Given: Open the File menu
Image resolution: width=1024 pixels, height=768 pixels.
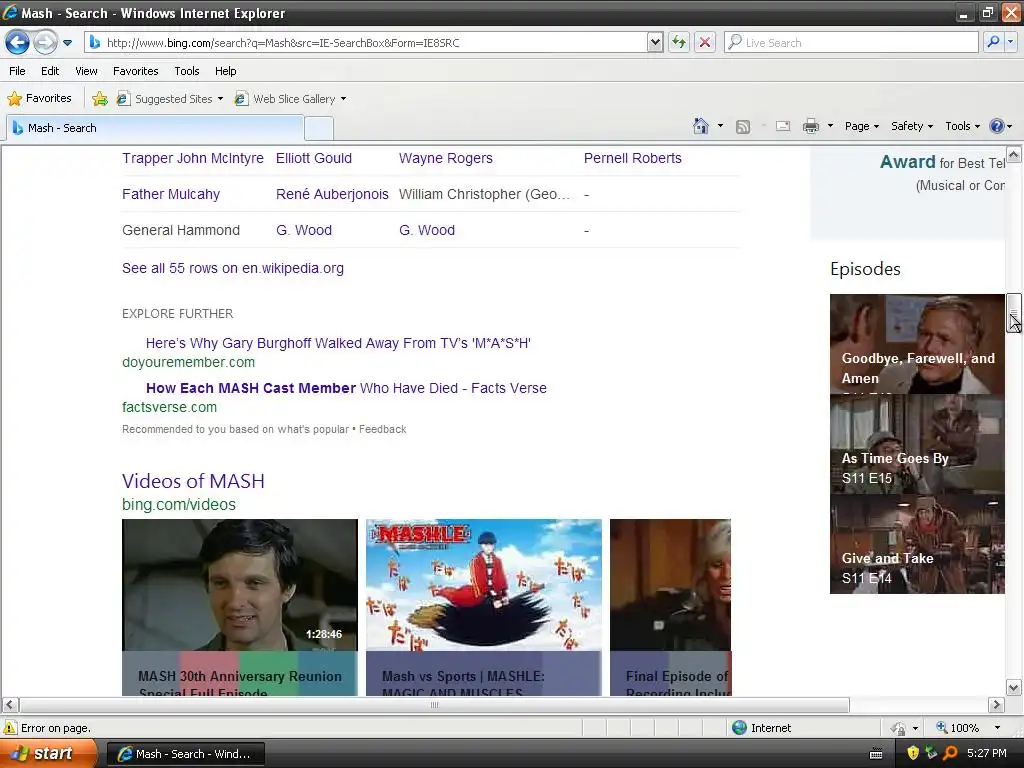Looking at the screenshot, I should pos(18,71).
